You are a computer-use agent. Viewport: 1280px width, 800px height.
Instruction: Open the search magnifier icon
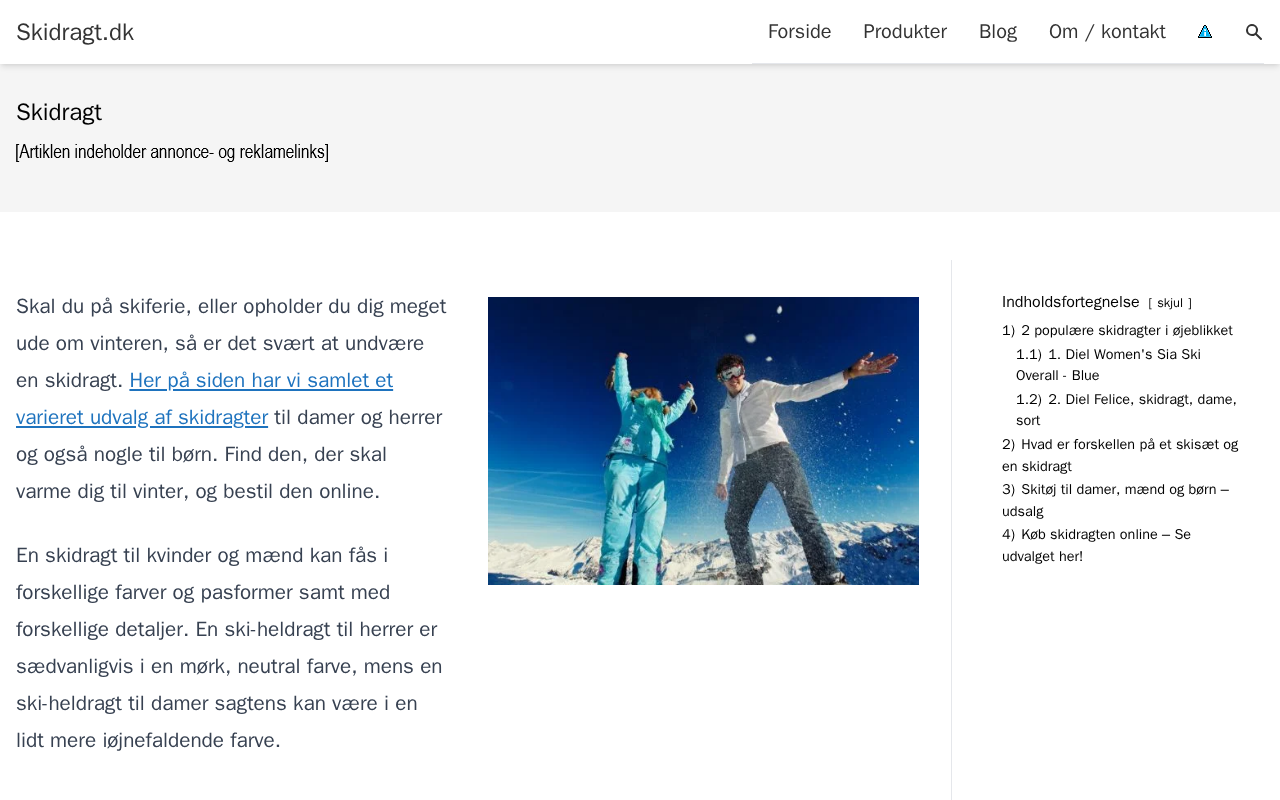1254,32
